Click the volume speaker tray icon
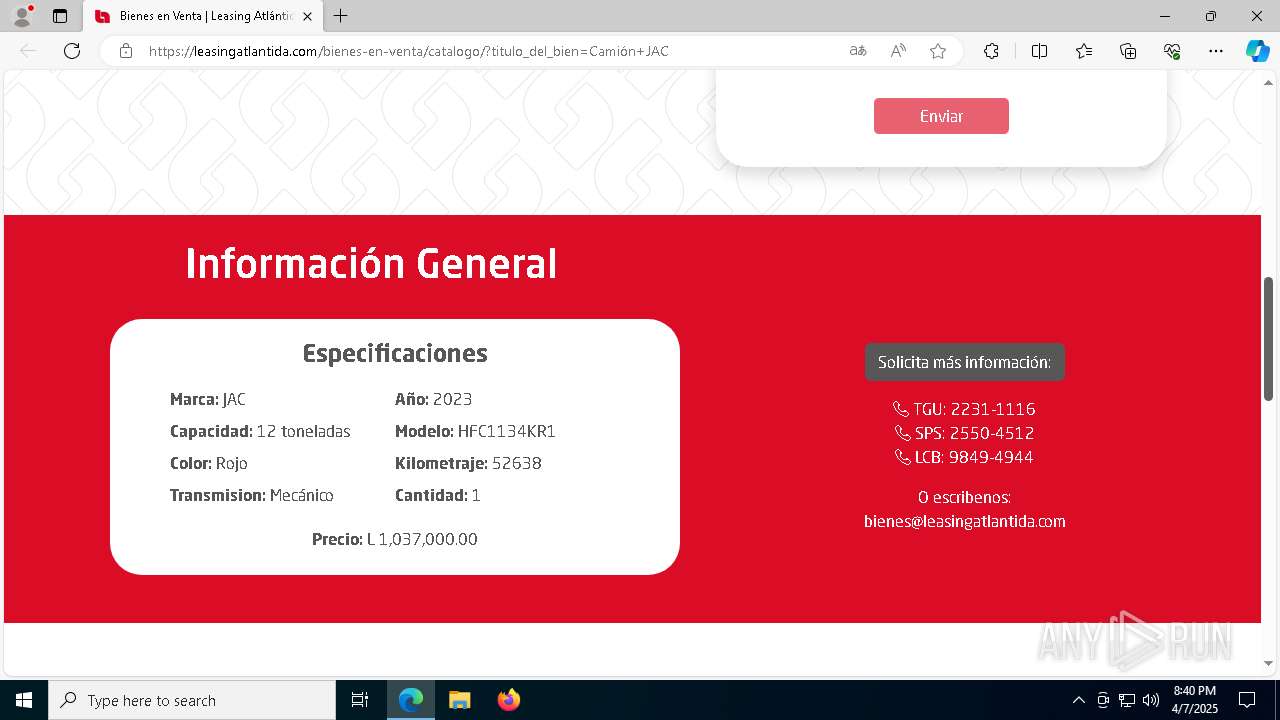 1151,700
